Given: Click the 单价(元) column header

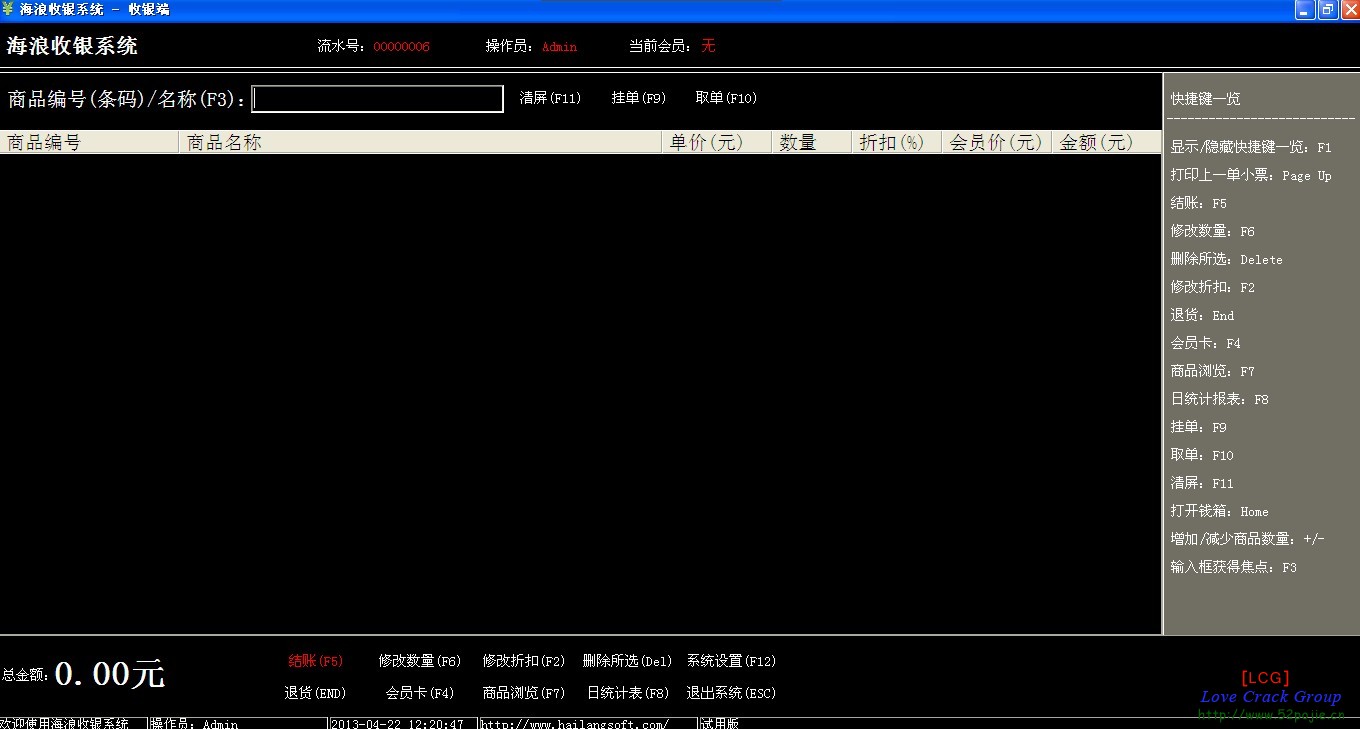Looking at the screenshot, I should click(717, 142).
